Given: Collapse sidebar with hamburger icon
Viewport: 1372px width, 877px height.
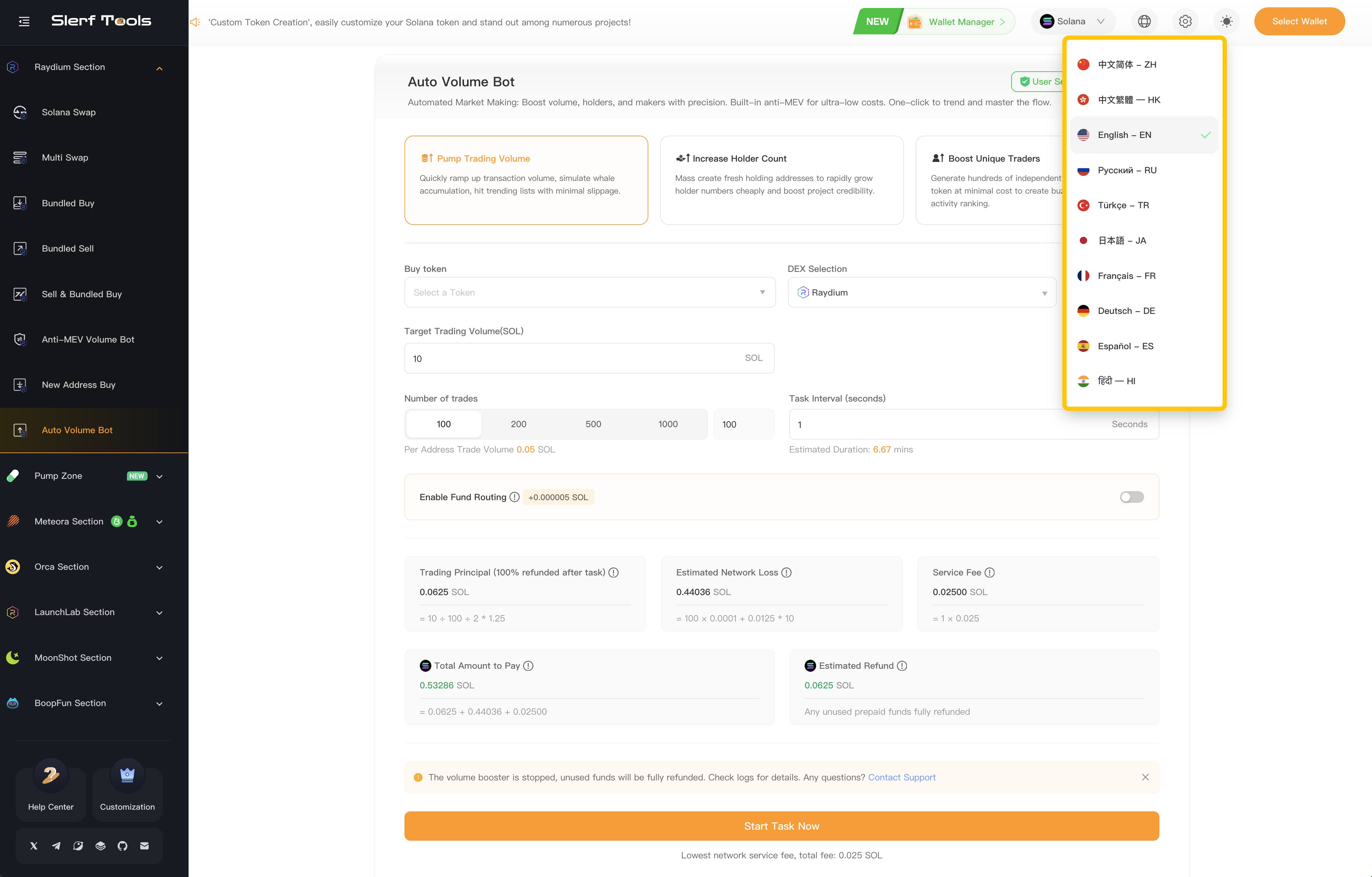Looking at the screenshot, I should [24, 22].
